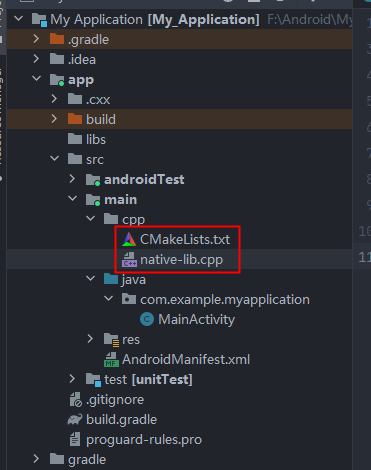Click the C++ file icon of native-lib.cpp
This screenshot has width=371, height=470.
(129, 259)
